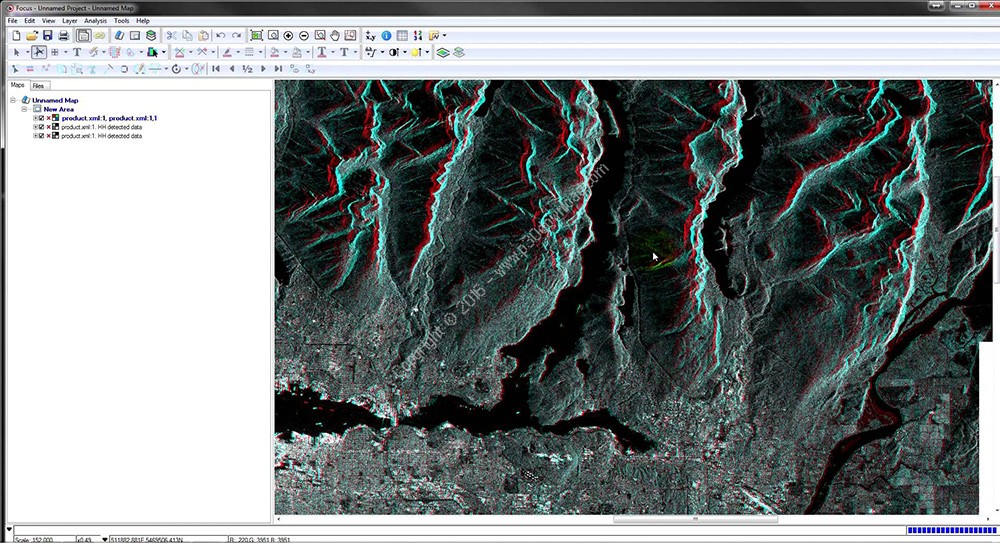Open the Analysis menu
This screenshot has height=543, width=1000.
pyautogui.click(x=95, y=20)
